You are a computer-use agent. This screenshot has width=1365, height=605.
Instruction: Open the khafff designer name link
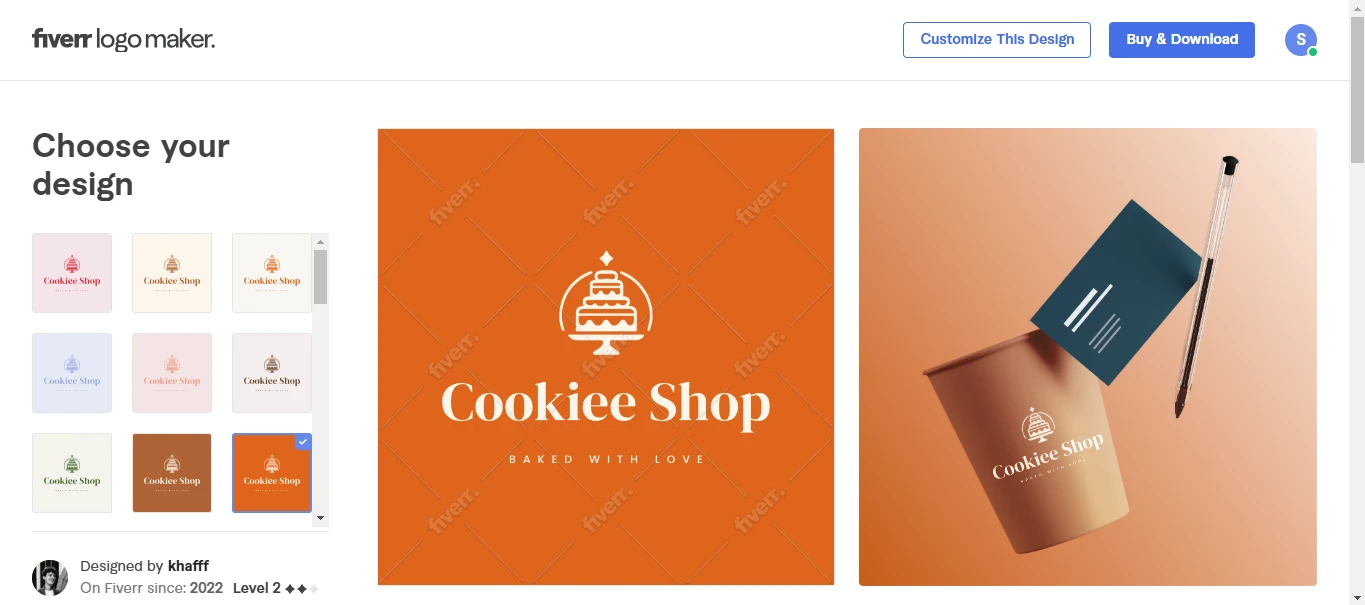coord(188,566)
